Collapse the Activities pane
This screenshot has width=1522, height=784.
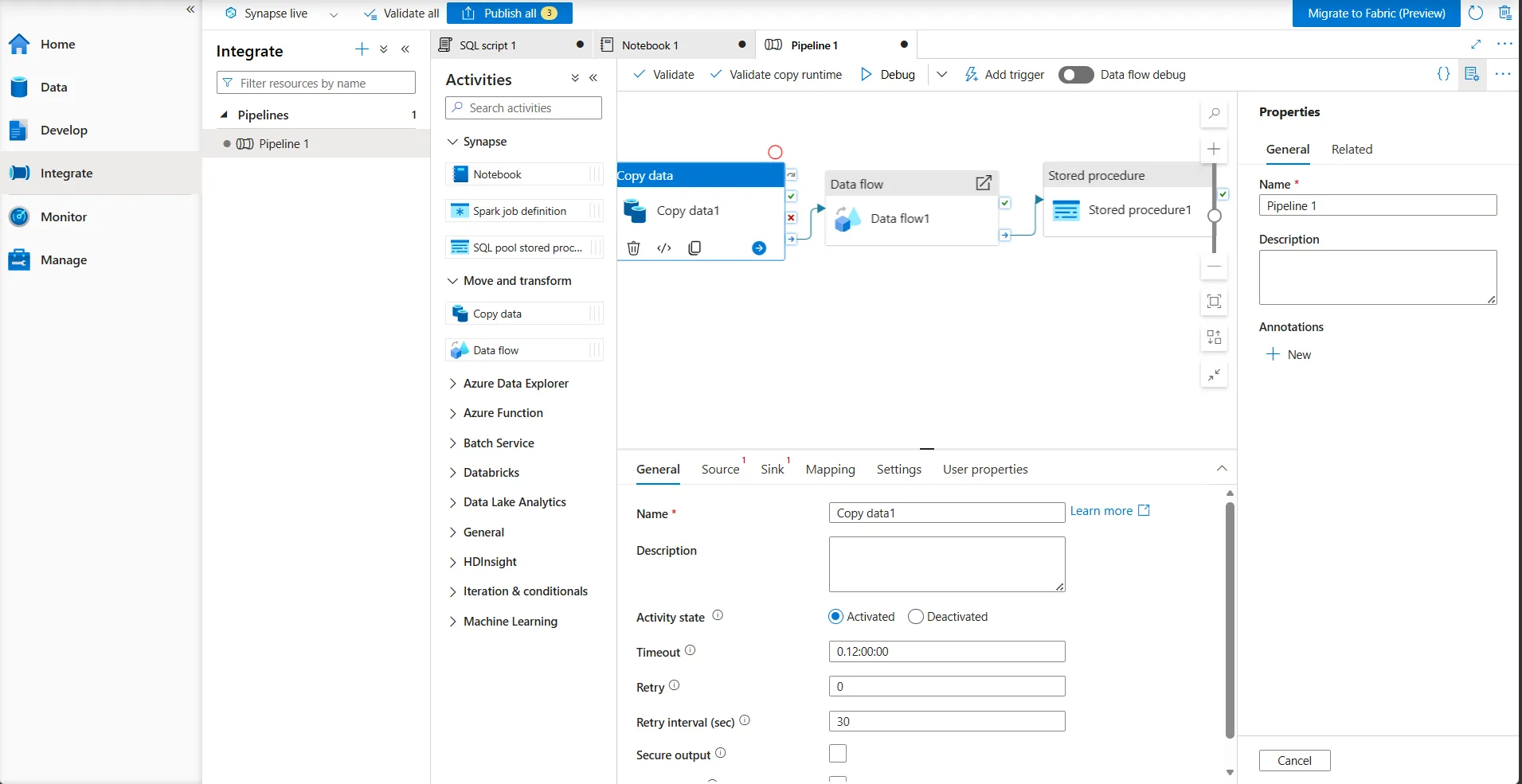pyautogui.click(x=593, y=78)
